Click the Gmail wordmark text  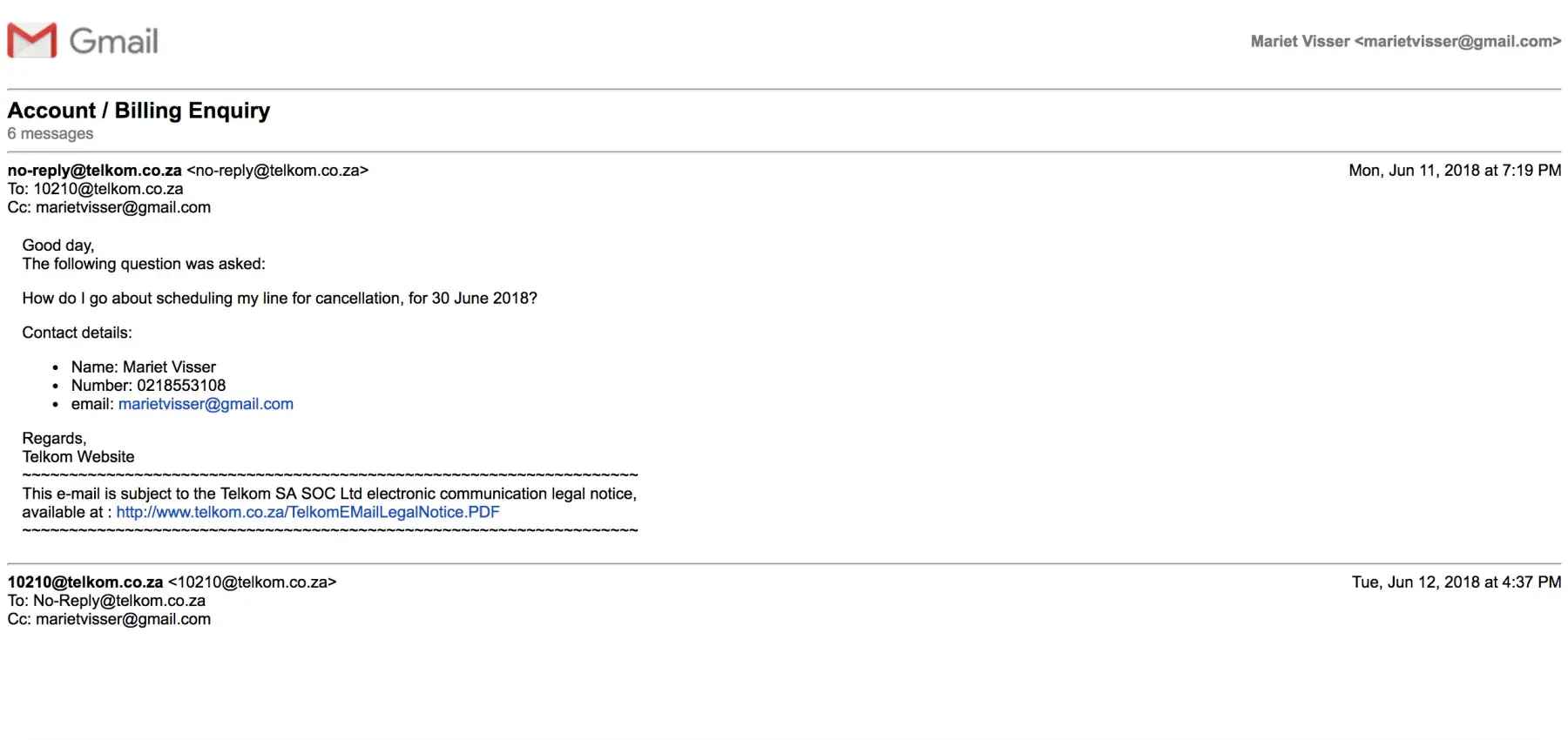113,41
